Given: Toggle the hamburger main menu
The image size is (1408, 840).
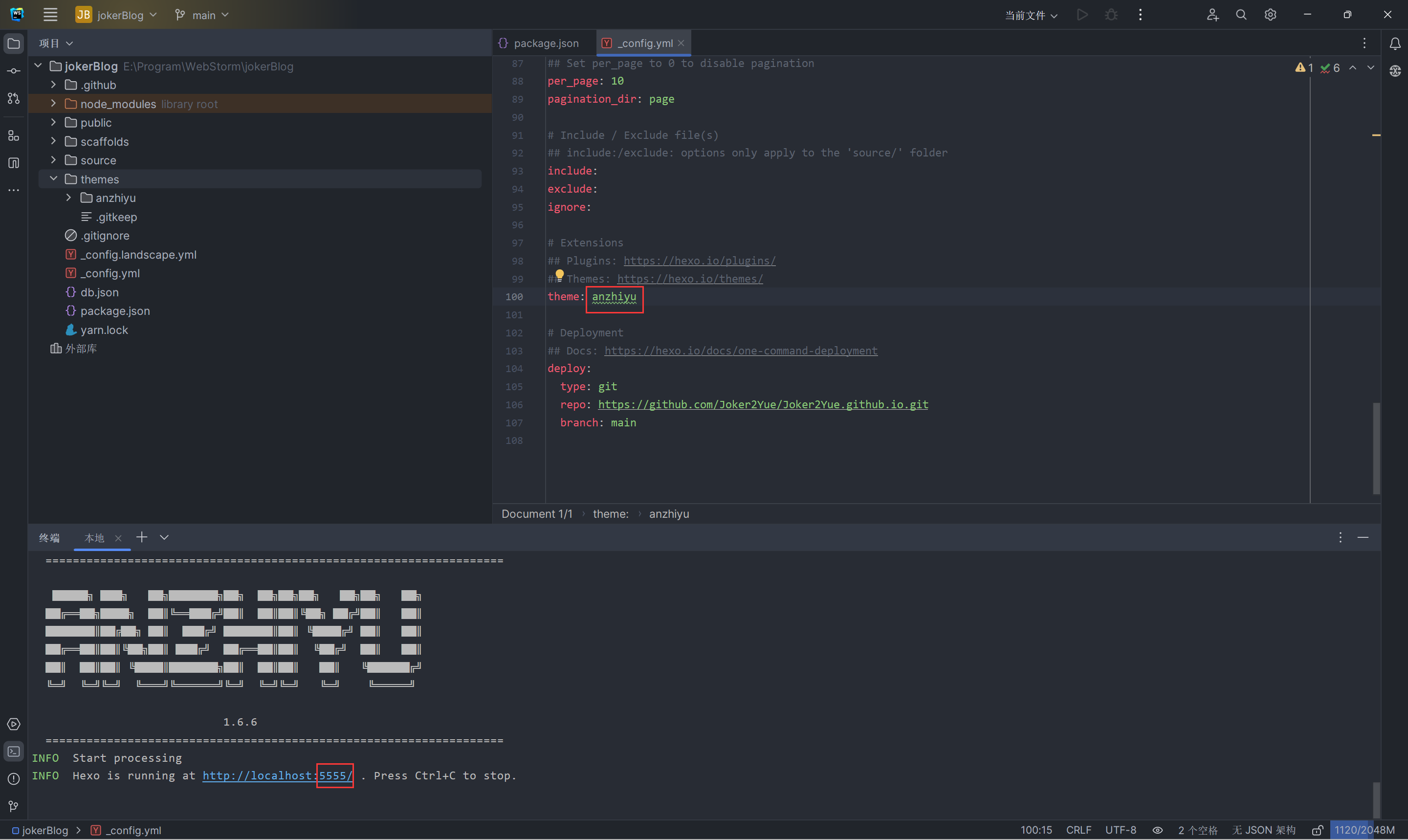Looking at the screenshot, I should point(50,15).
